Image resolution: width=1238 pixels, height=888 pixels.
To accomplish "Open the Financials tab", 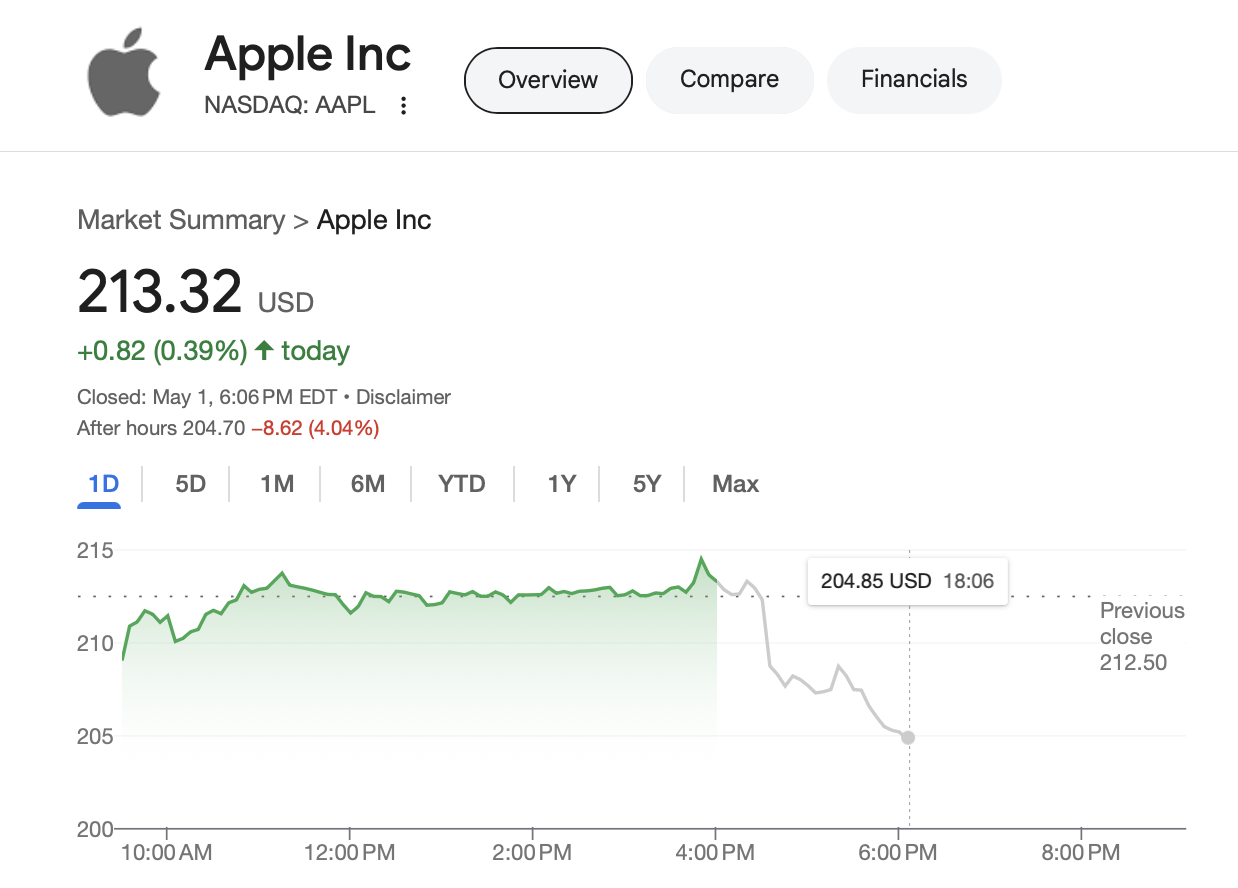I will pyautogui.click(x=914, y=79).
